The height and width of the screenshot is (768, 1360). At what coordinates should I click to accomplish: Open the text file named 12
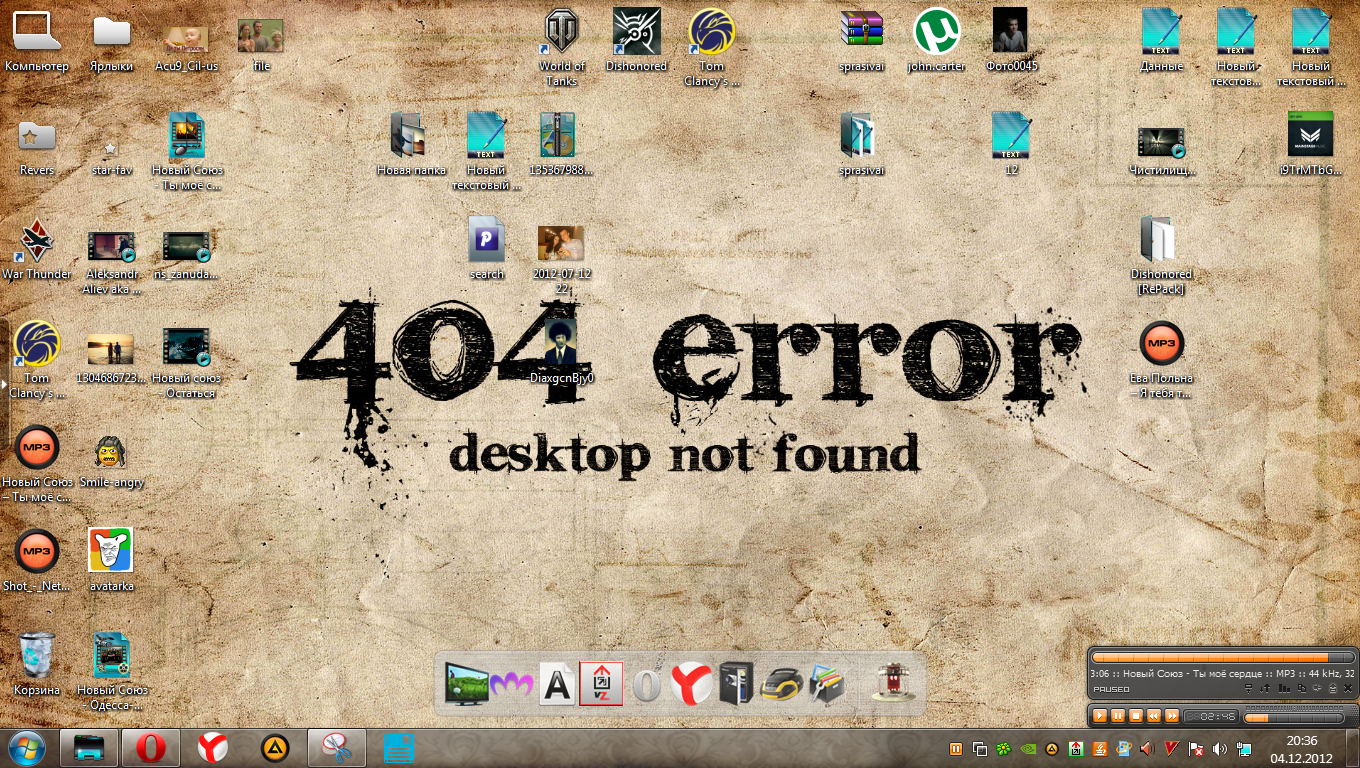coord(1011,144)
